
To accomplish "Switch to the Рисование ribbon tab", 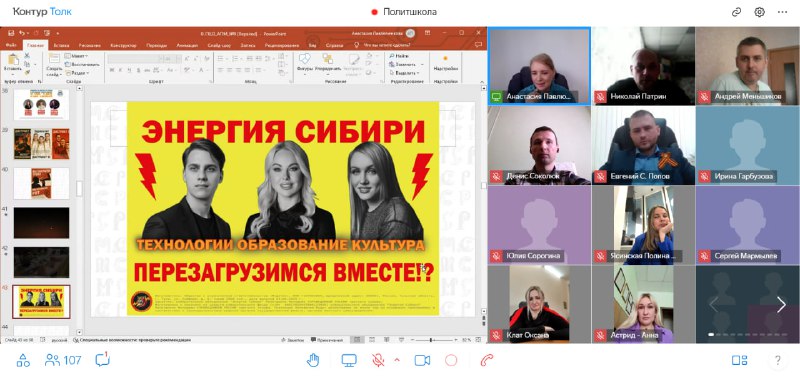I will [90, 45].
